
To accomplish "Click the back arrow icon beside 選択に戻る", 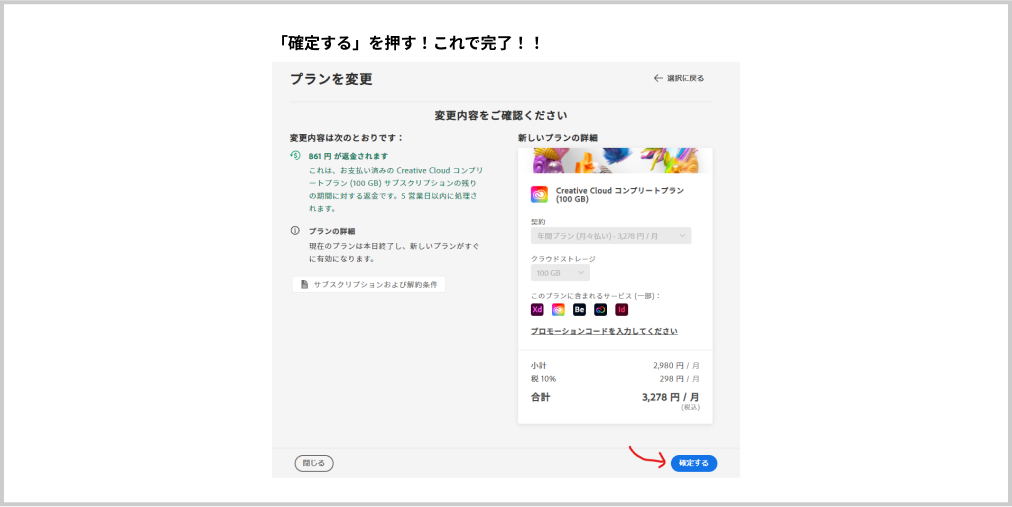I will coord(658,78).
